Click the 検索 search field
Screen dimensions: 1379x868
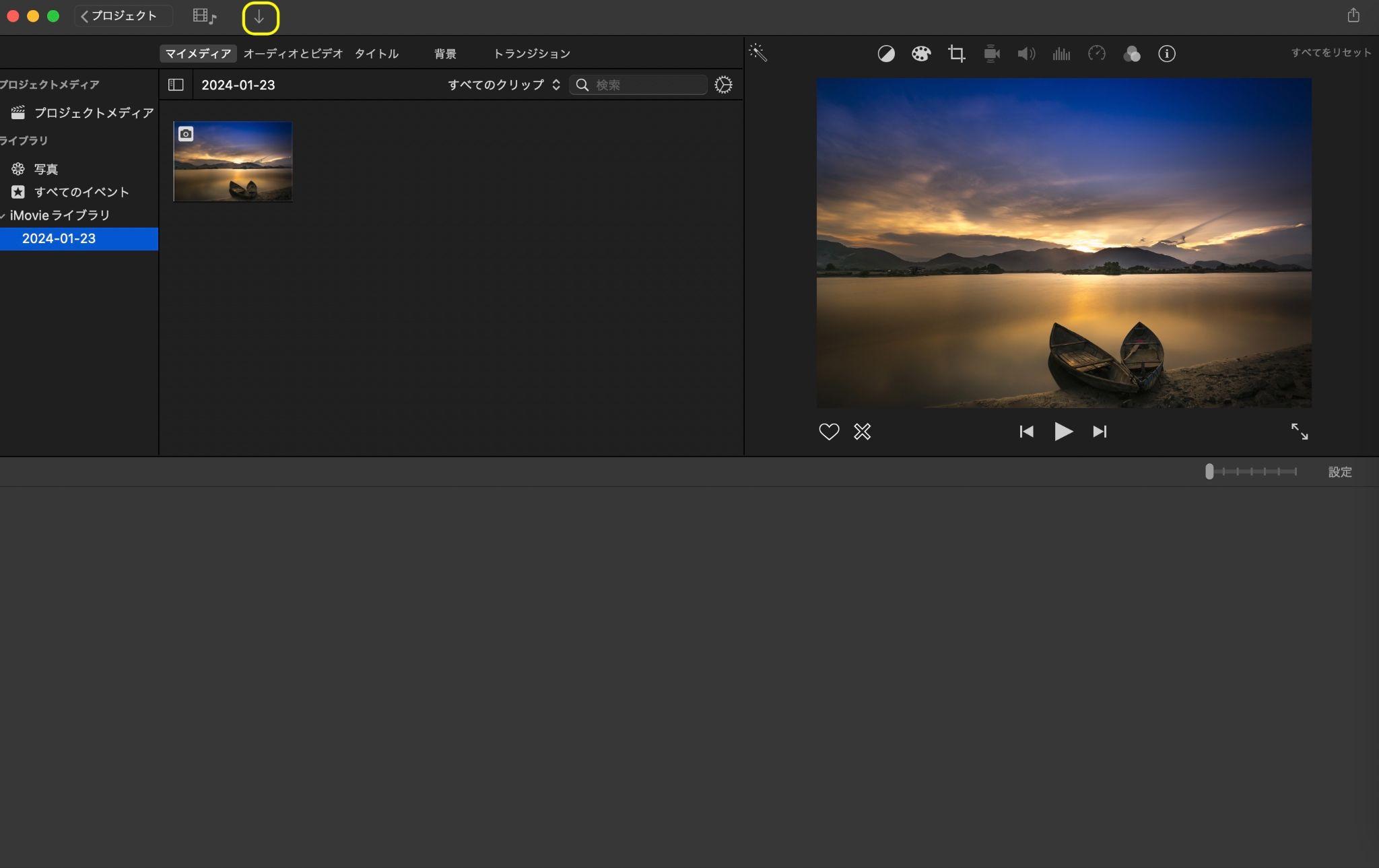[x=638, y=85]
